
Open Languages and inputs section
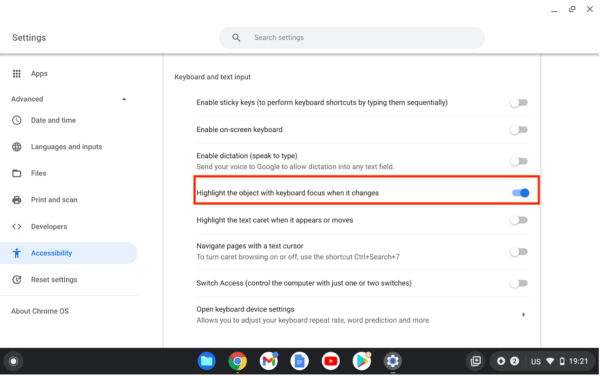[66, 147]
